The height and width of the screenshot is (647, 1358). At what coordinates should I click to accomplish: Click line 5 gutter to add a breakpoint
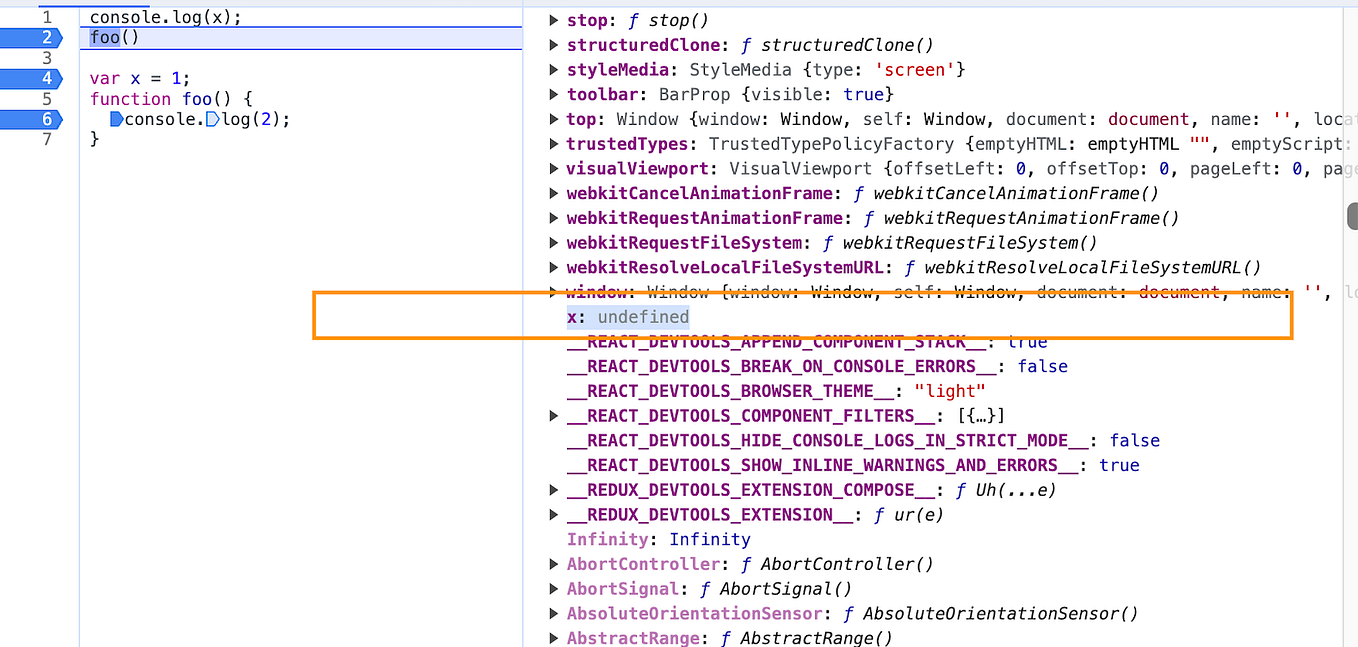tap(45, 99)
